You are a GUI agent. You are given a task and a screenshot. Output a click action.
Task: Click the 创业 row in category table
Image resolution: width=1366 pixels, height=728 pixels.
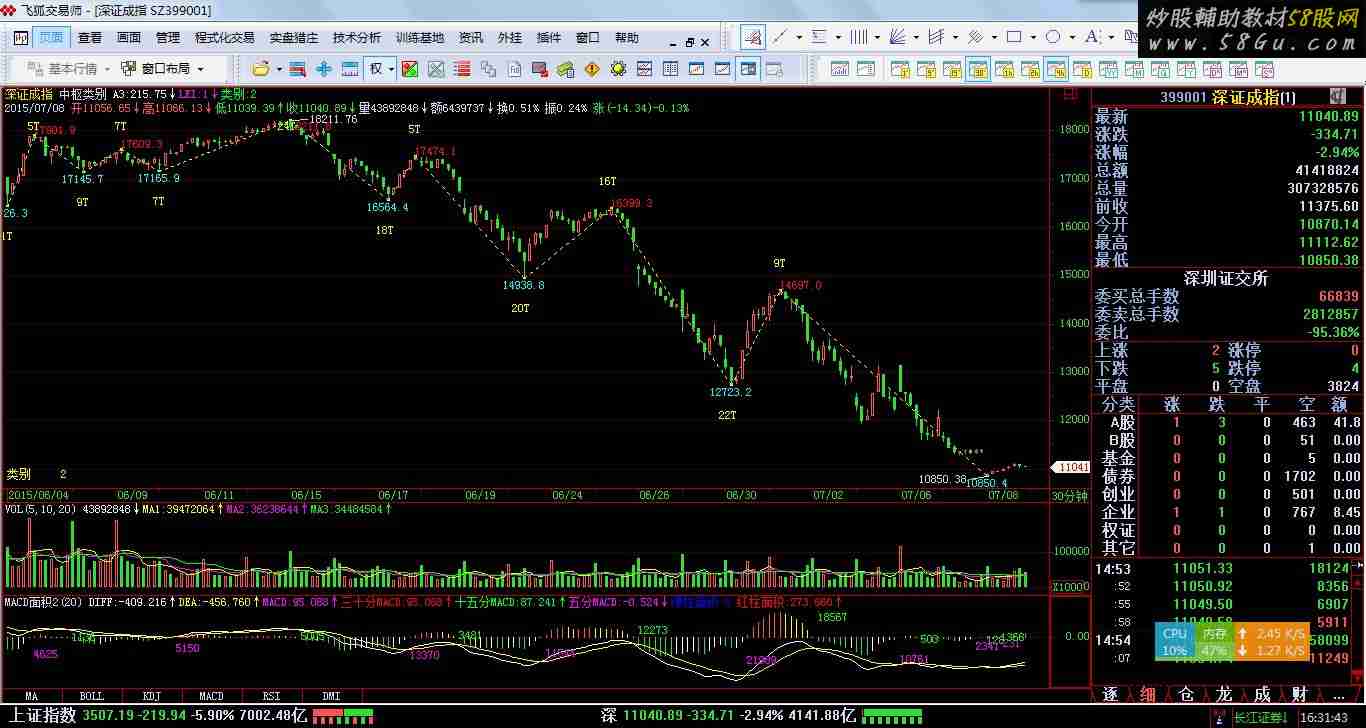coord(1229,494)
